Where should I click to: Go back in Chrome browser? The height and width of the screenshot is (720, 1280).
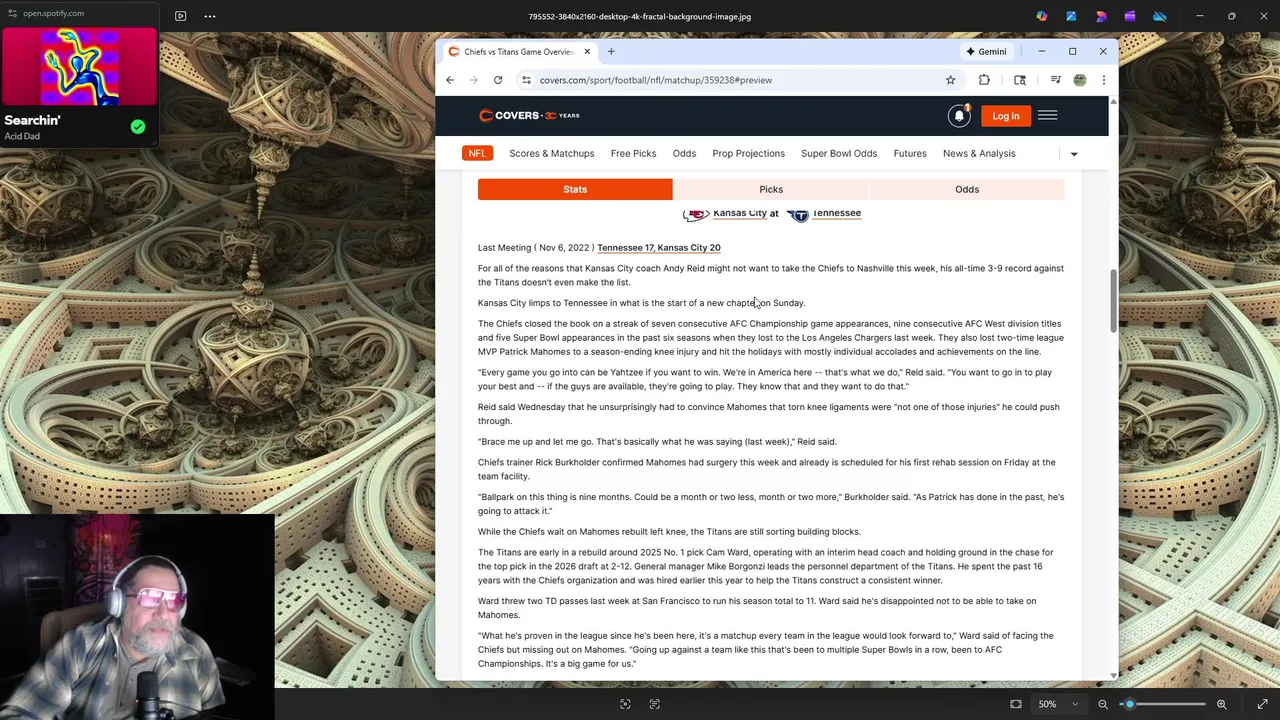click(x=450, y=80)
